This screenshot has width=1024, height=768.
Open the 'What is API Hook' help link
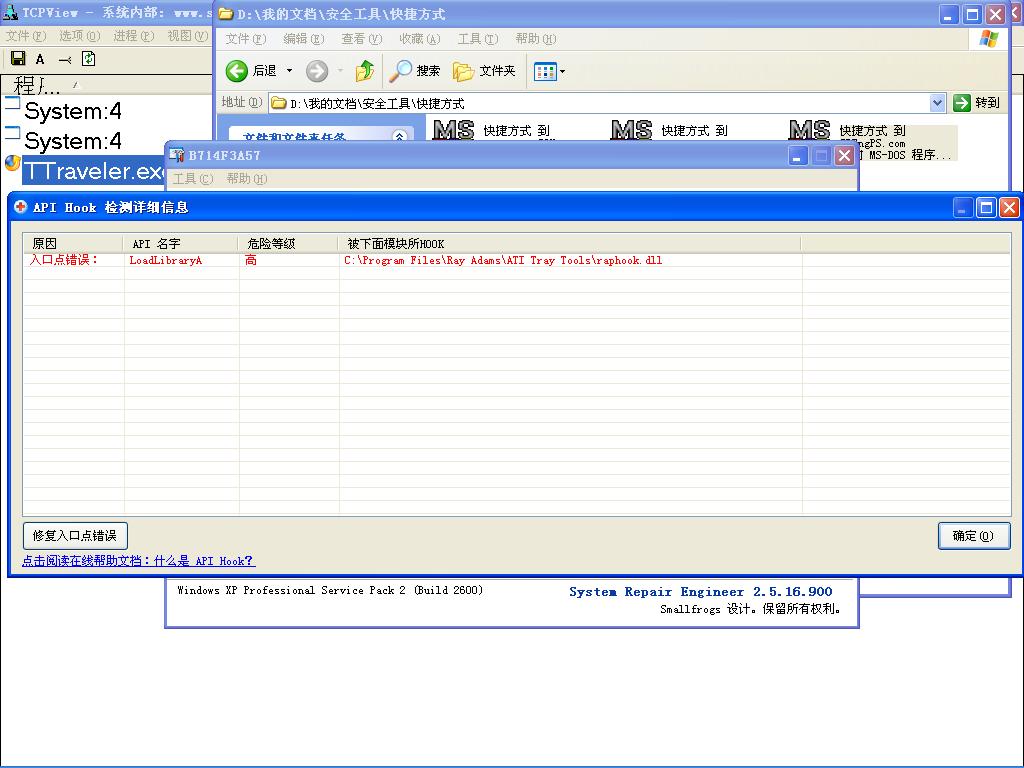click(x=138, y=561)
